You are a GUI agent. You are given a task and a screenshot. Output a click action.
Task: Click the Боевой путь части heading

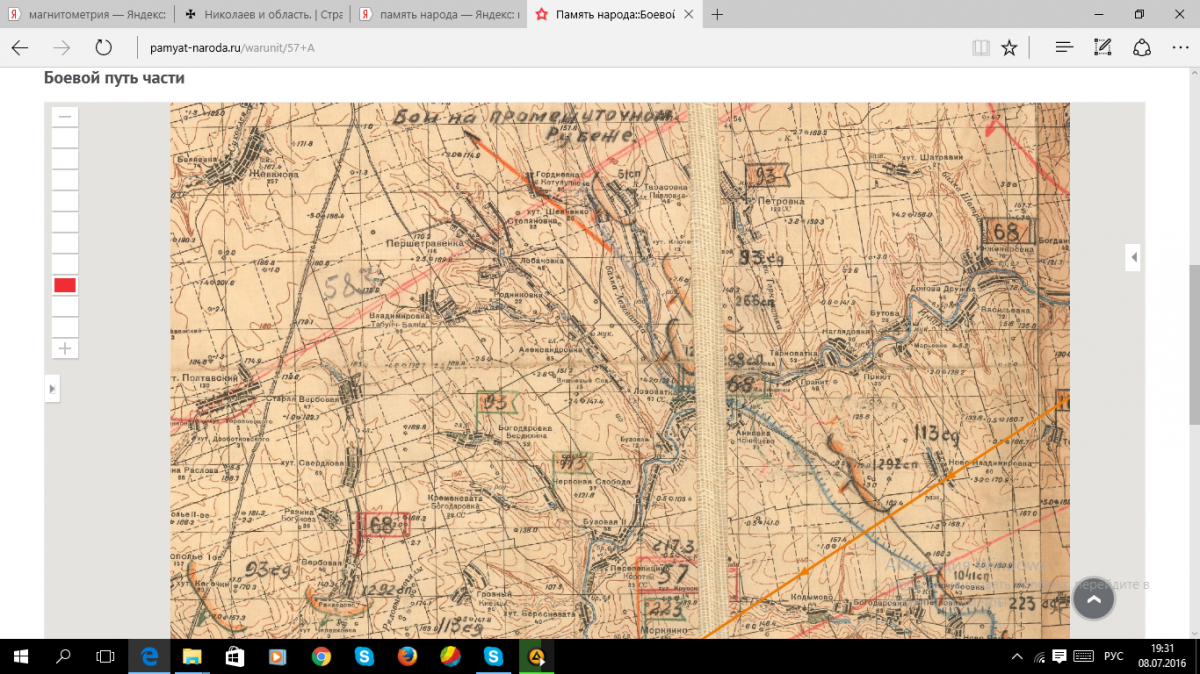[x=114, y=78]
